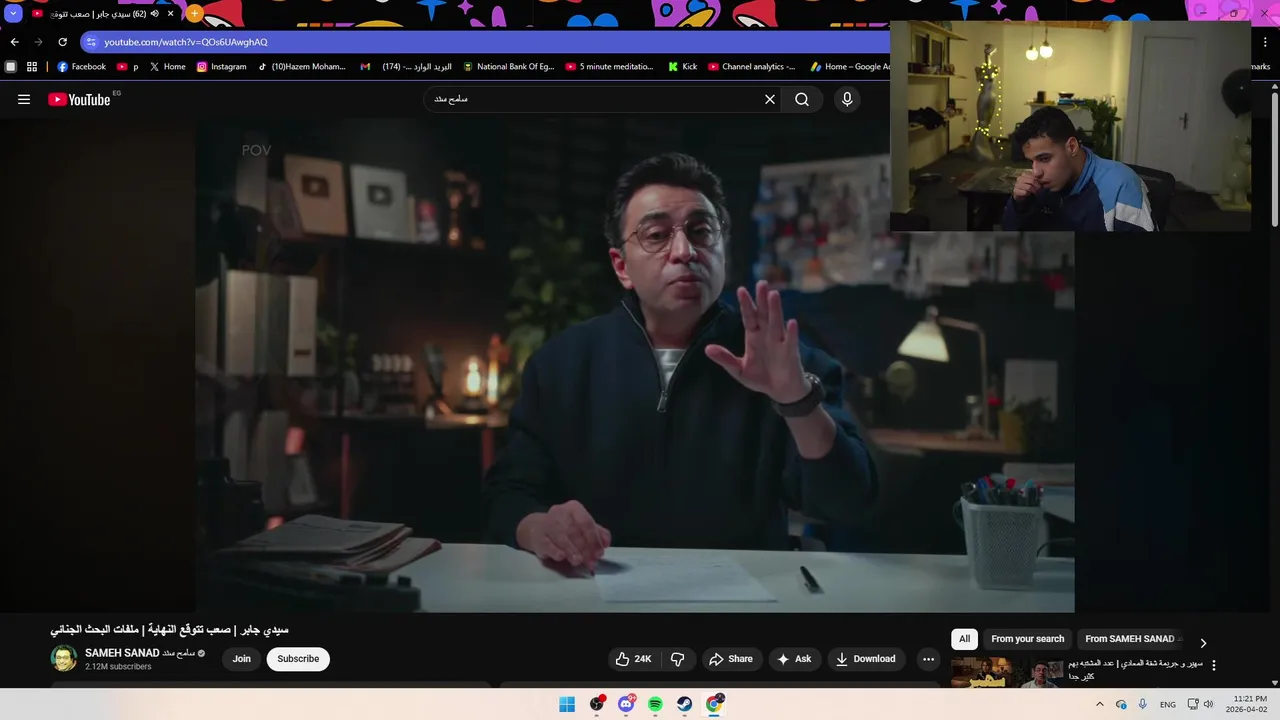Open the Facebook bookmark
The image size is (1280, 720).
tap(81, 67)
